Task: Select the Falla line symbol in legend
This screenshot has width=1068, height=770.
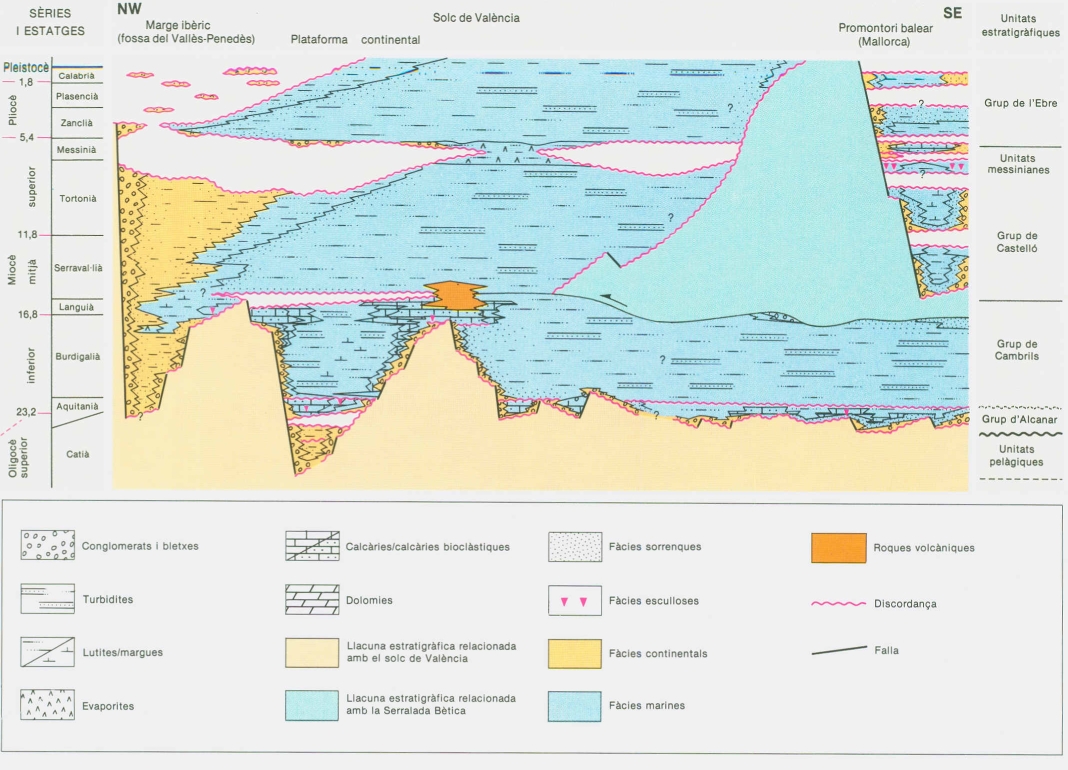Action: pyautogui.click(x=838, y=651)
